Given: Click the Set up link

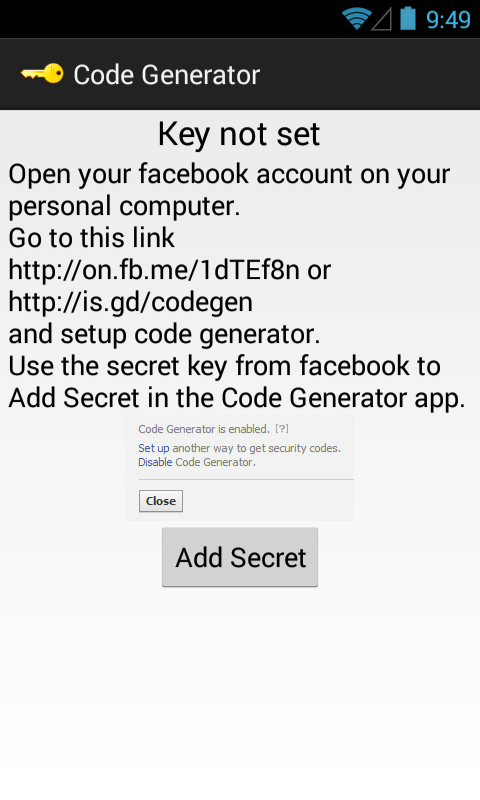Looking at the screenshot, I should [154, 448].
